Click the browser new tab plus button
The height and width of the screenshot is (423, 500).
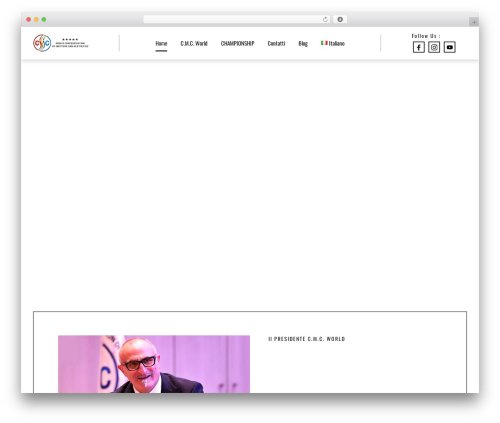pyautogui.click(x=474, y=22)
